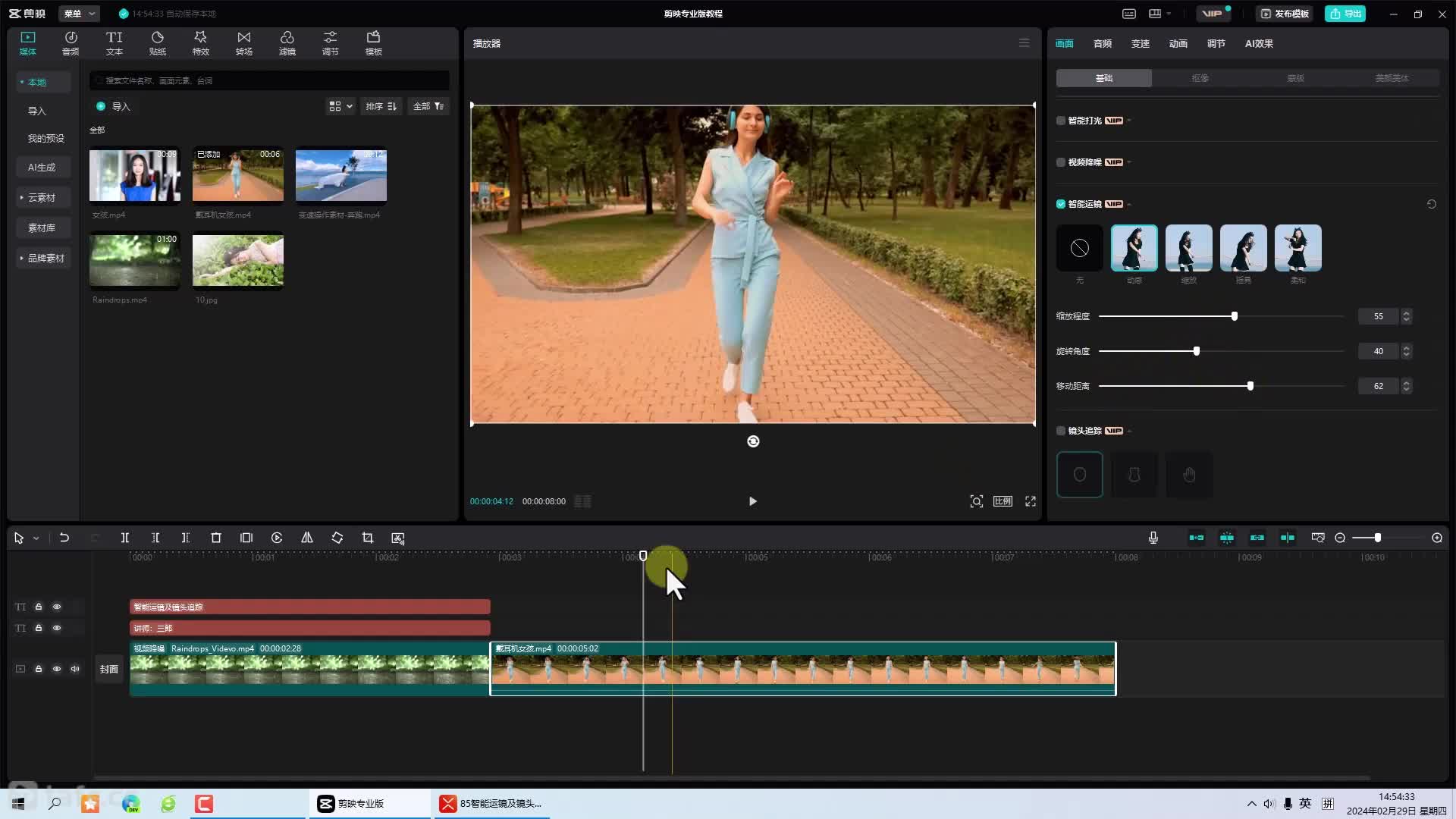This screenshot has height=819, width=1456.
Task: Hide the main video track with its eye icon
Action: 57,669
